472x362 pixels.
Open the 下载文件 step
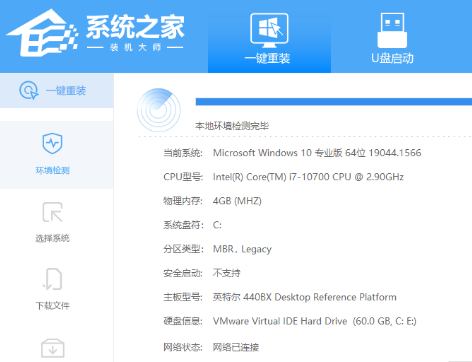pyautogui.click(x=52, y=289)
